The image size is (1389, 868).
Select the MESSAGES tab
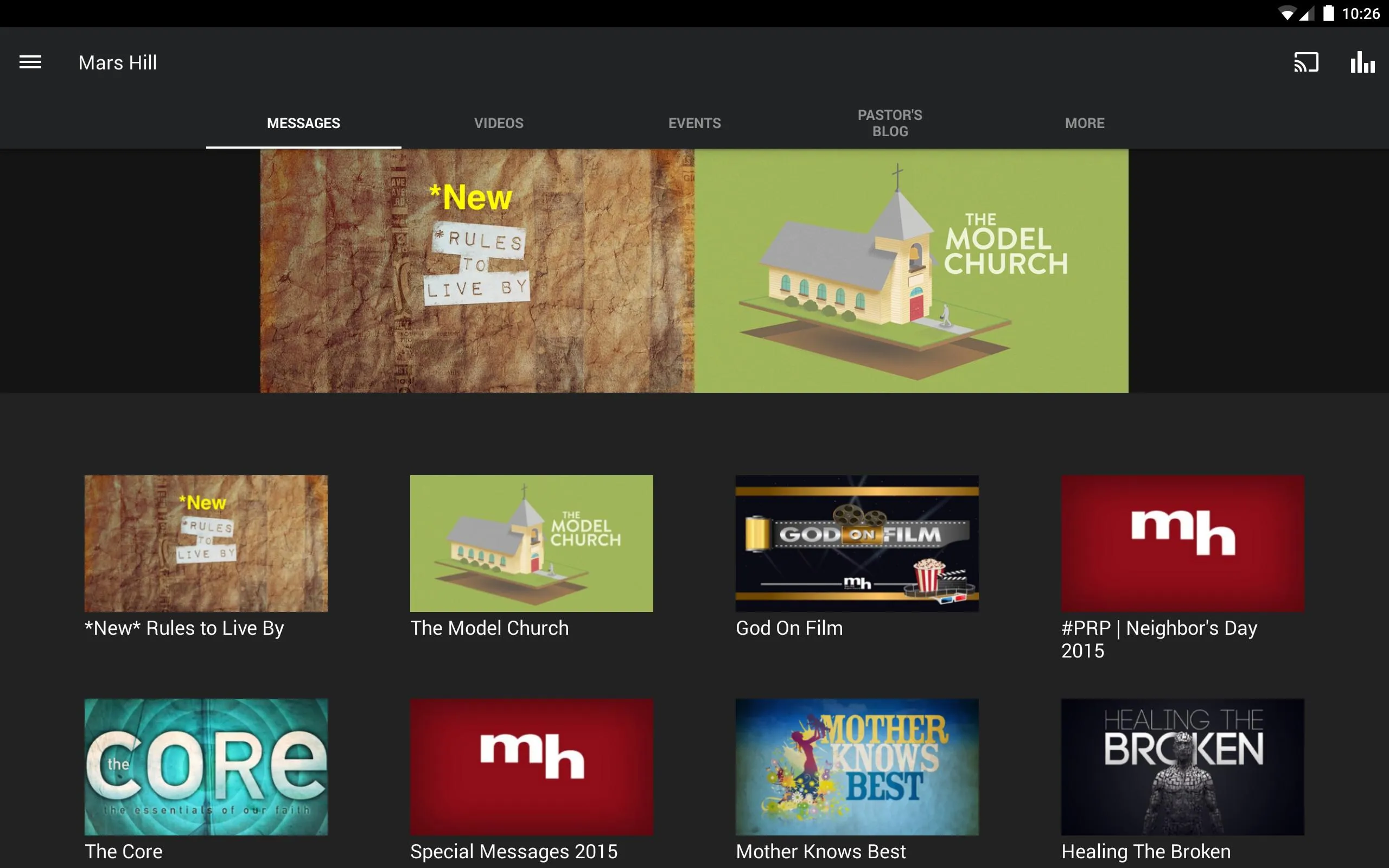coord(303,123)
